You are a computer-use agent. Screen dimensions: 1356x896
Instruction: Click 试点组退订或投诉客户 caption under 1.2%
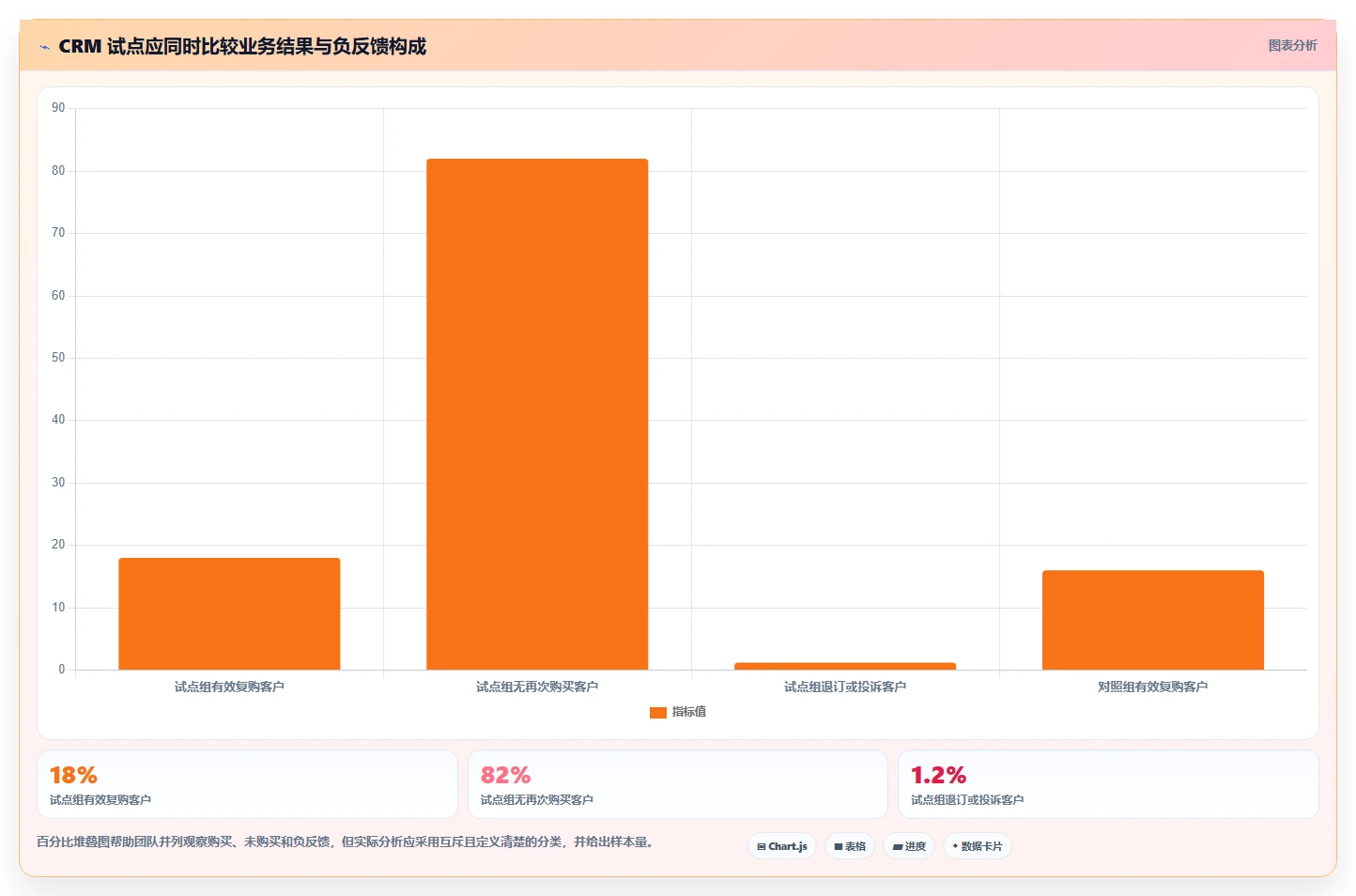coord(967,800)
